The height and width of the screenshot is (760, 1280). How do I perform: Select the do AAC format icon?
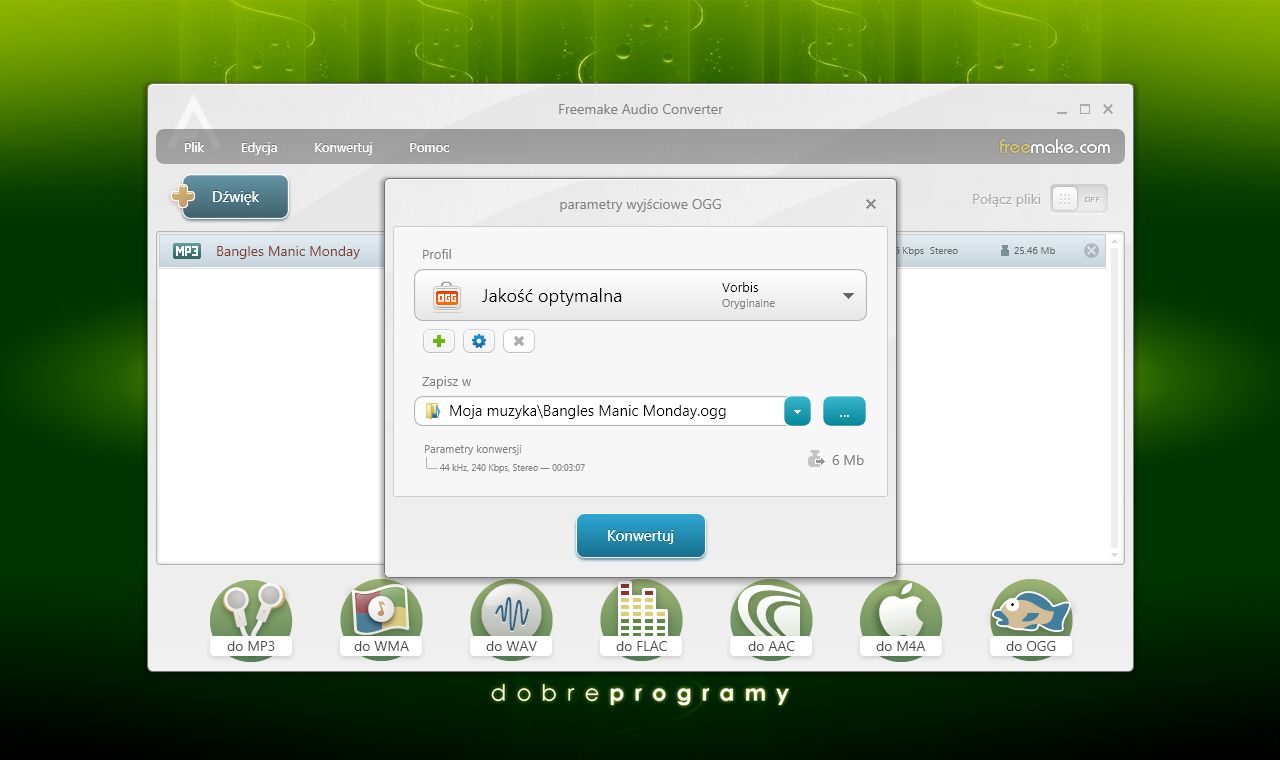(x=771, y=618)
